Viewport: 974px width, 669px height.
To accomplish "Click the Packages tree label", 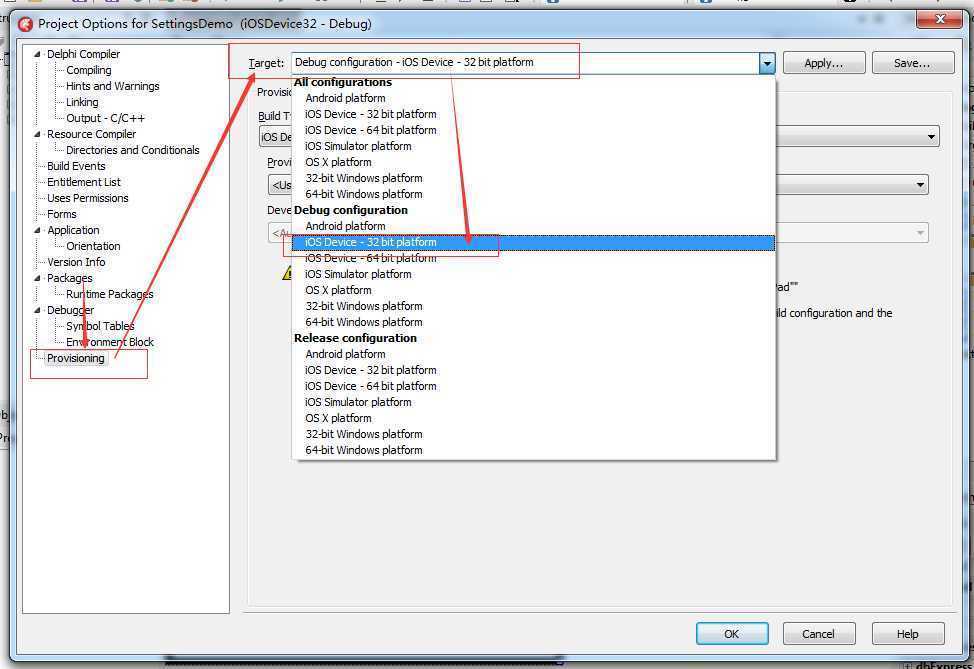I will coord(70,278).
